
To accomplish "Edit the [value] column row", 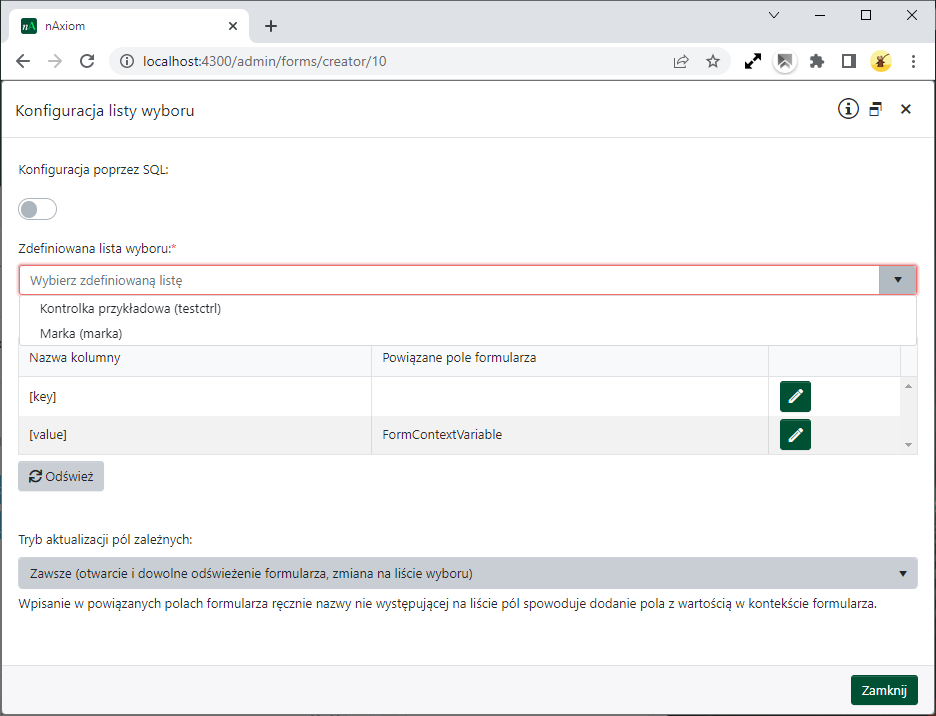I will 795,434.
